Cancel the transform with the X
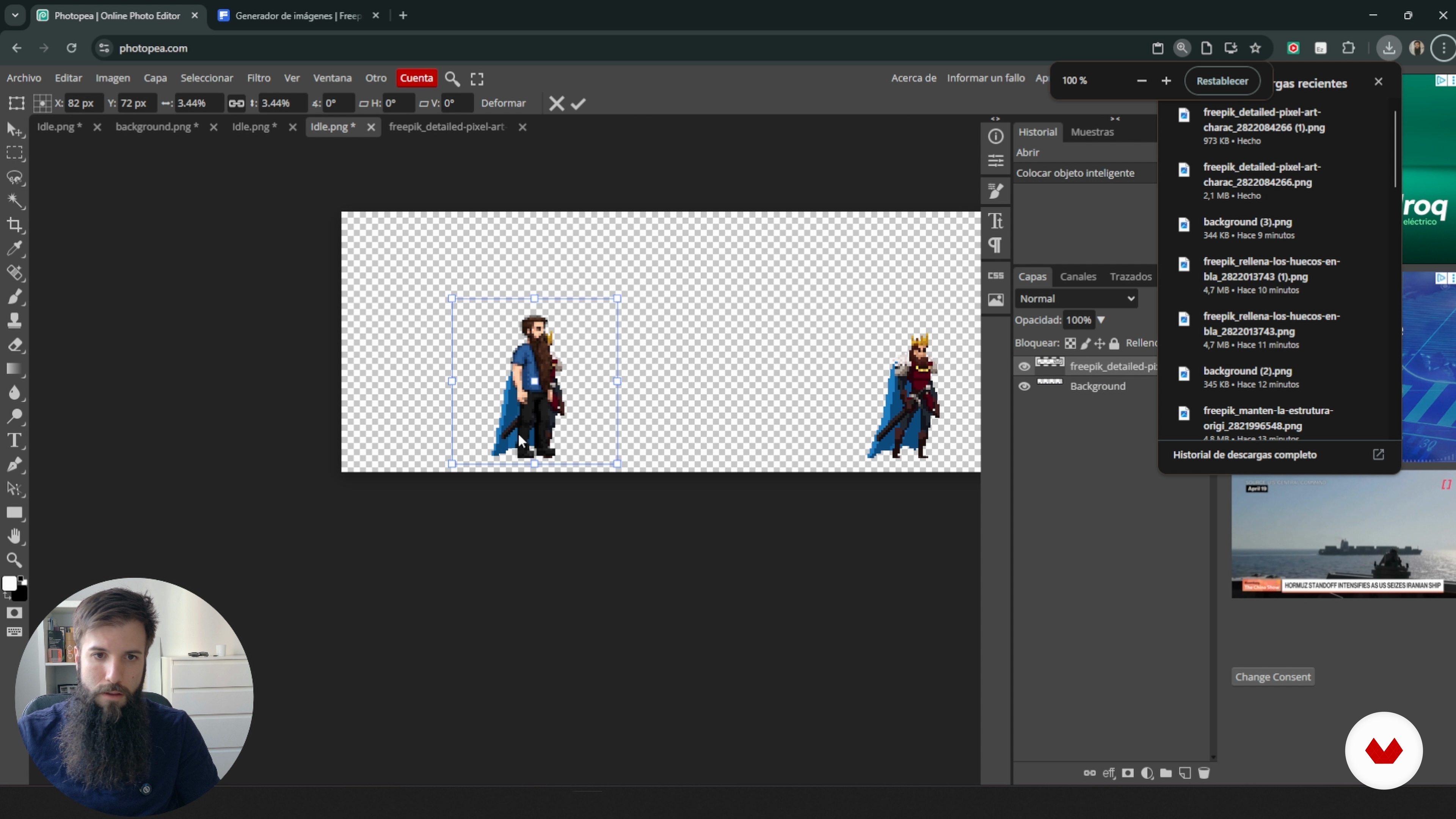Image resolution: width=1456 pixels, height=819 pixels. coord(557,104)
